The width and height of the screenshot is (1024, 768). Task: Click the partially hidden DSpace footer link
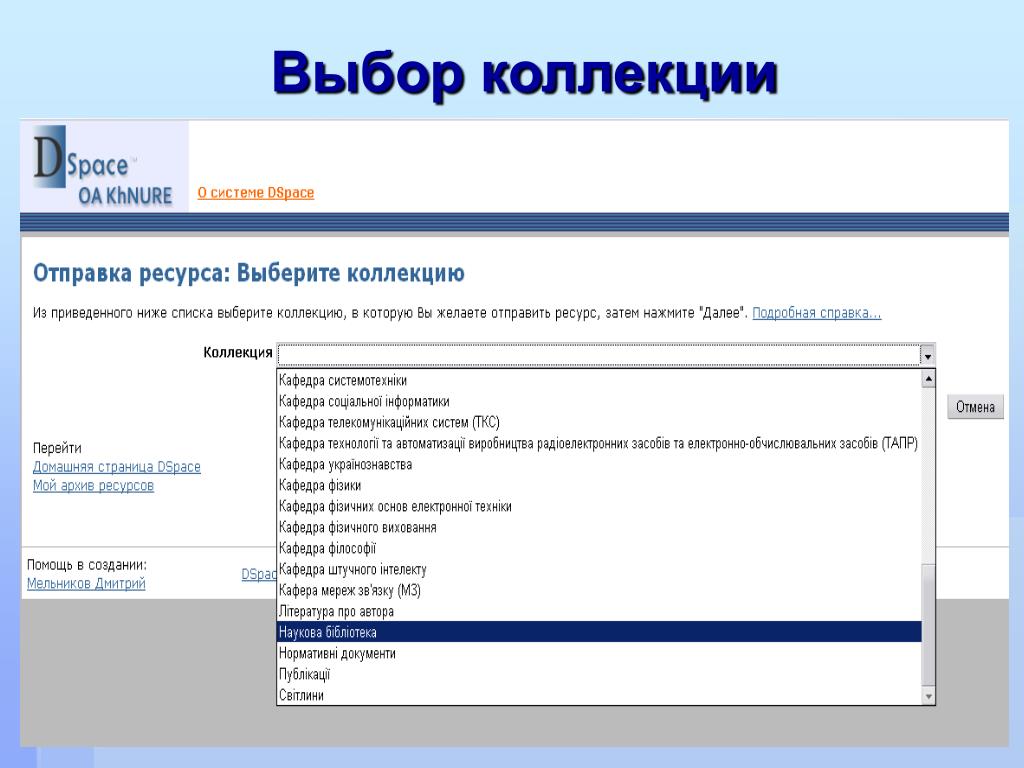point(259,574)
